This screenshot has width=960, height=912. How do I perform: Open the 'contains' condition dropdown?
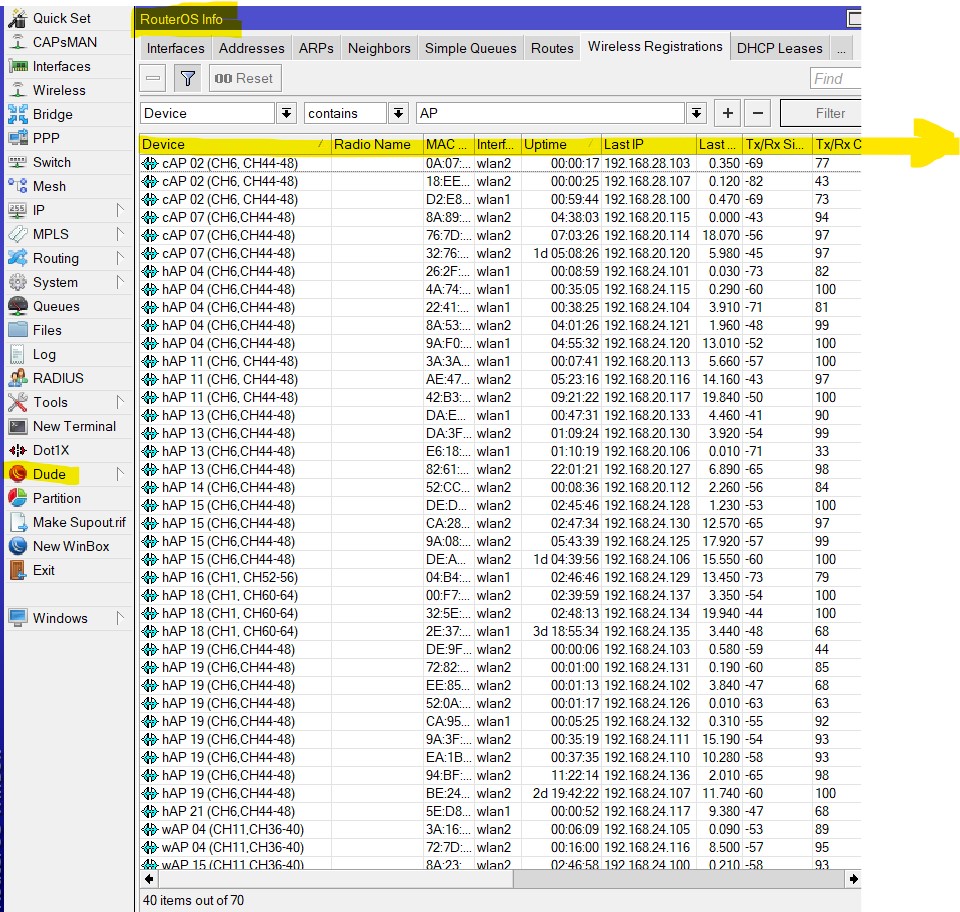pos(398,113)
